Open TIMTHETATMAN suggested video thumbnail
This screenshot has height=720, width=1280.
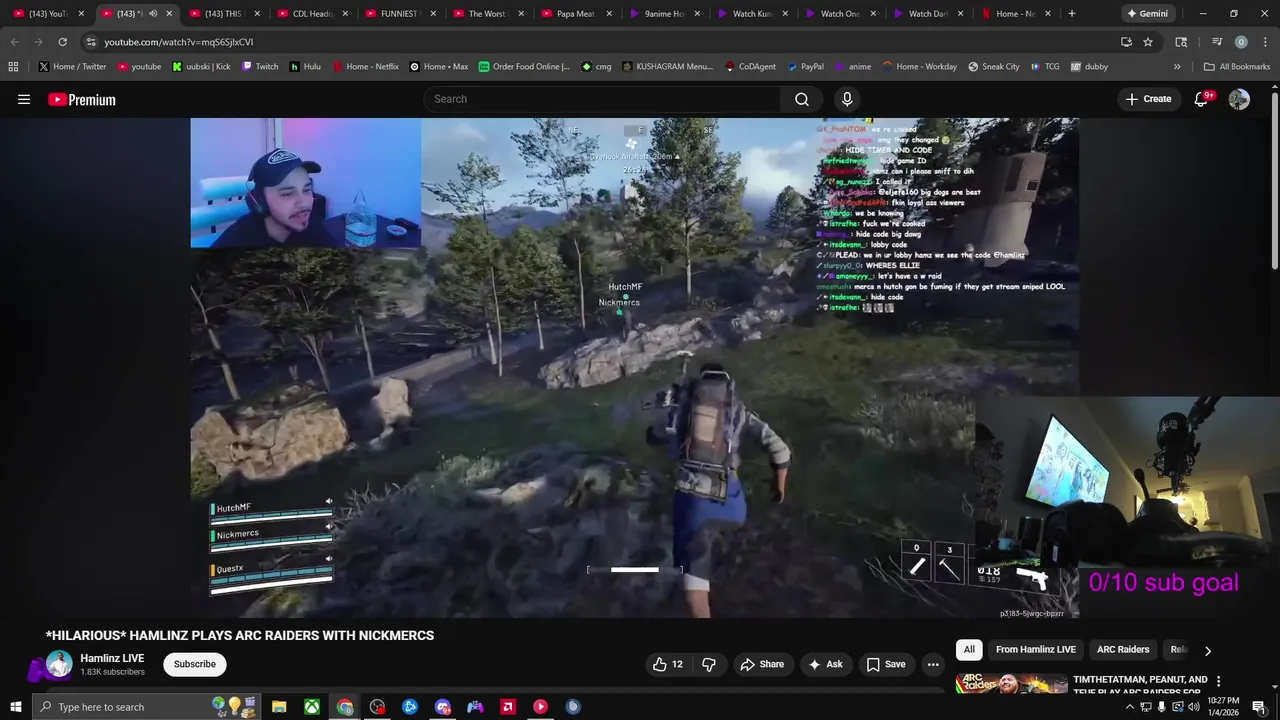(1012, 684)
